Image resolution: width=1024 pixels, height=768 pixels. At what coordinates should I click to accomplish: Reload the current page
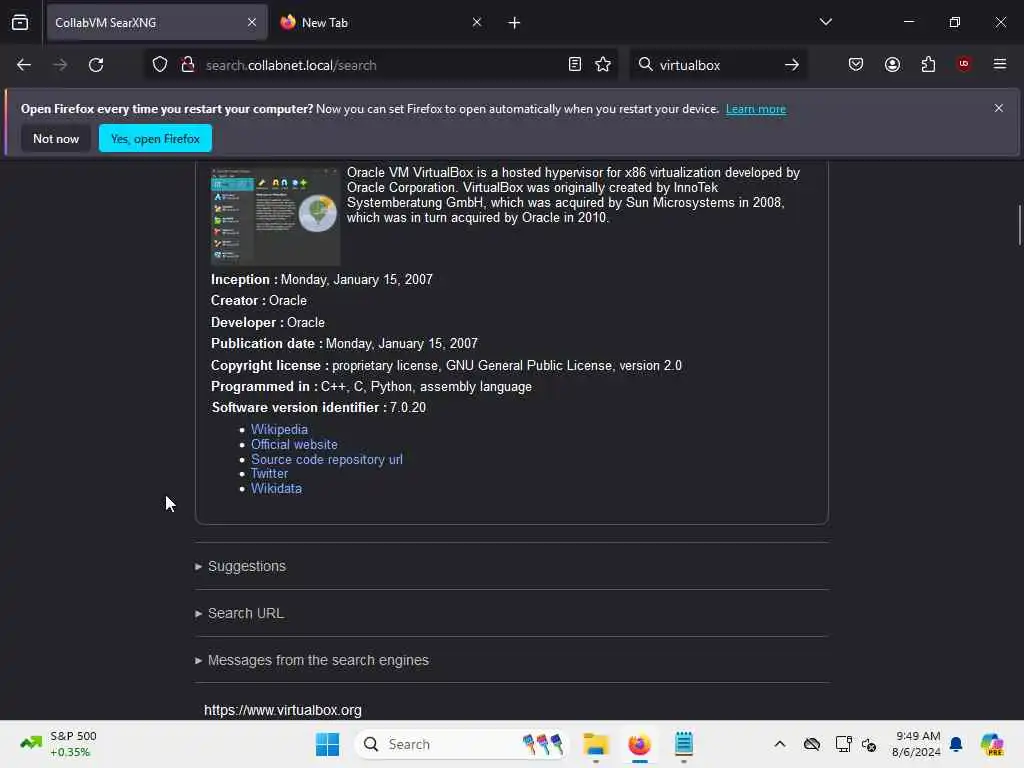96,65
